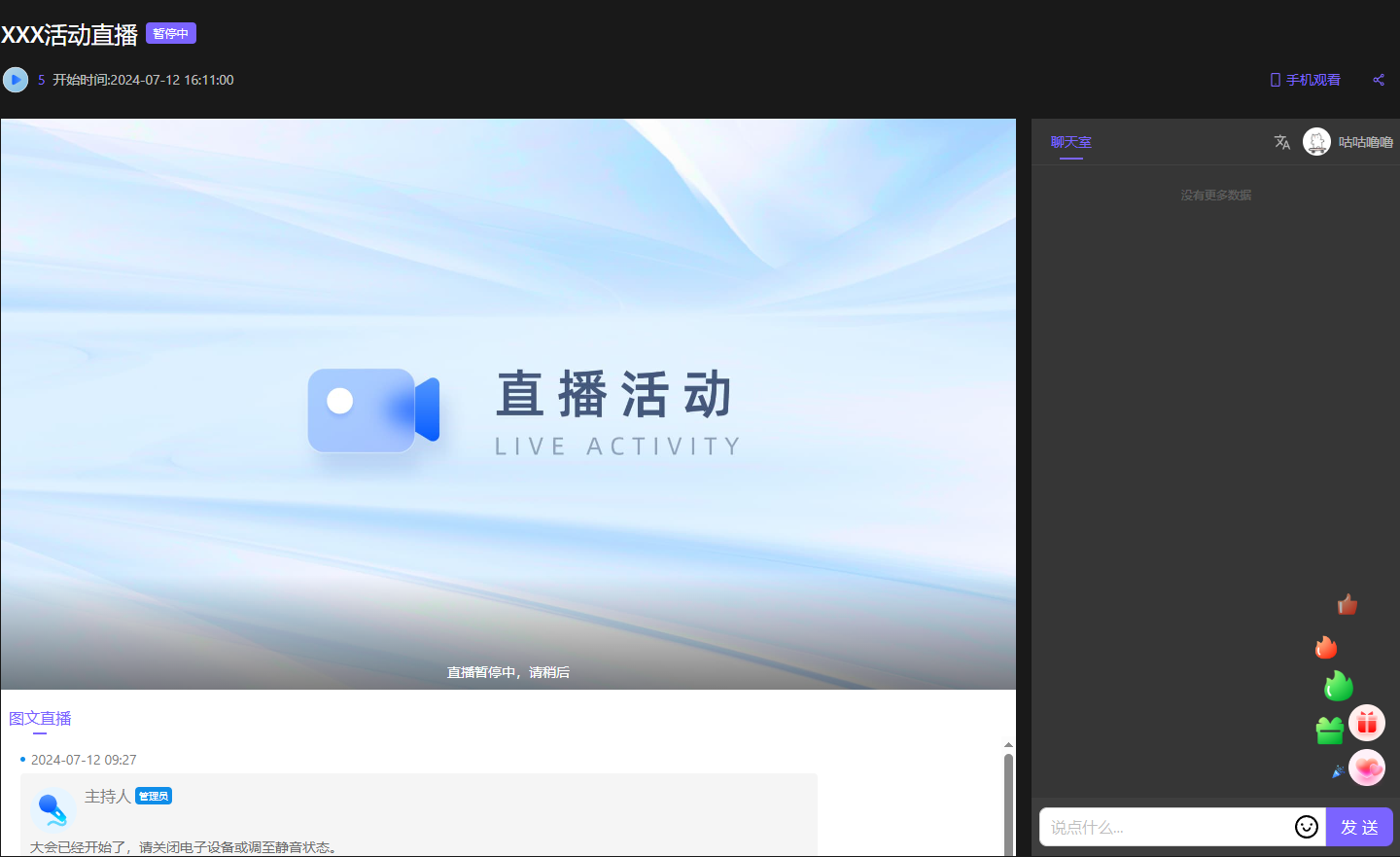The width and height of the screenshot is (1400, 857).
Task: Open the emoji picker smiley face
Action: click(x=1306, y=827)
